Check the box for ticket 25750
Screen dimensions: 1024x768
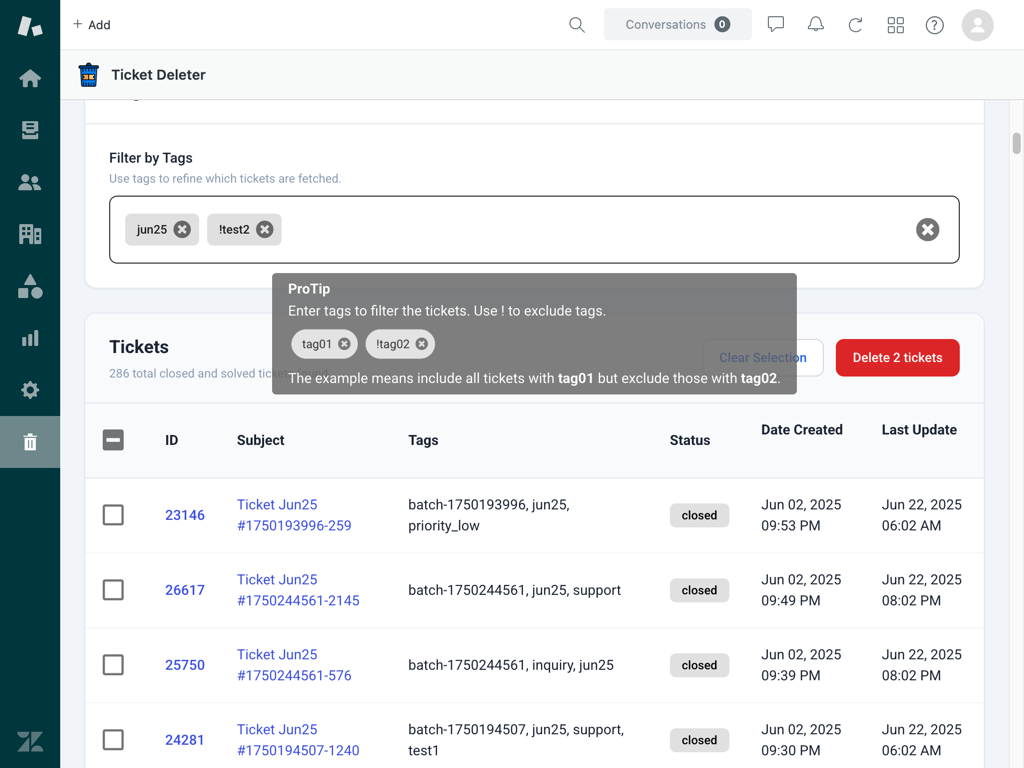pos(113,665)
